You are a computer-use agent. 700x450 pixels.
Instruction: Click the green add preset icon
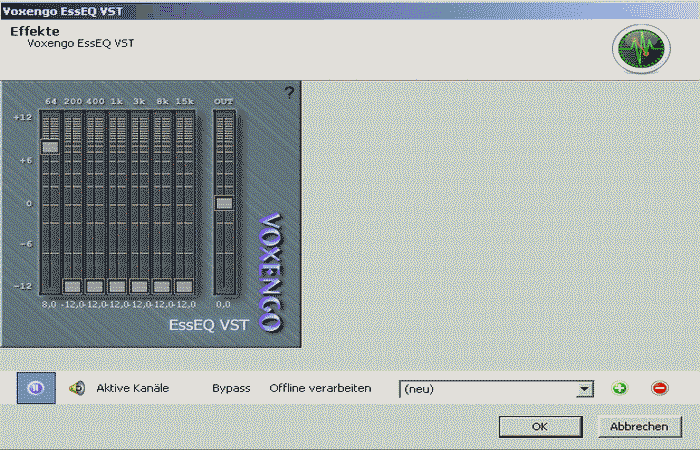(x=619, y=388)
